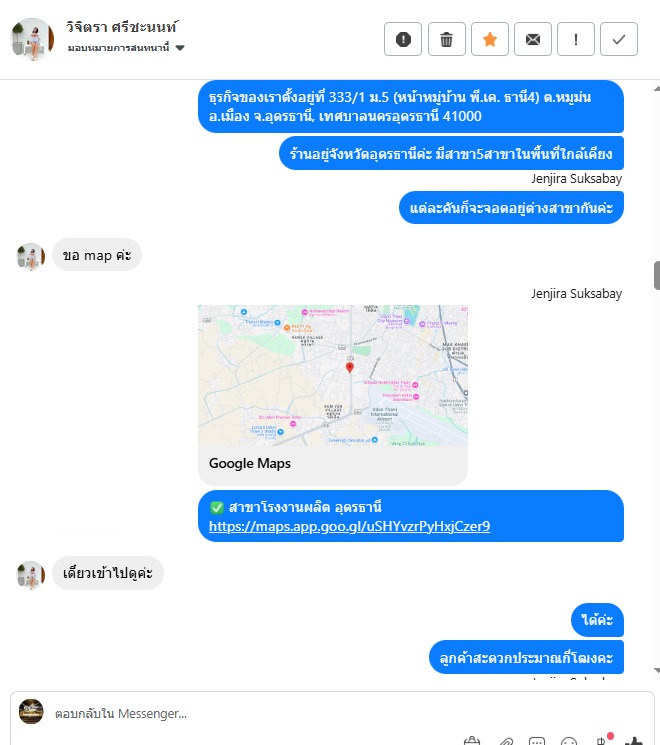Send a thumbs-up like
Viewport: 660px width, 745px height.
[x=633, y=740]
